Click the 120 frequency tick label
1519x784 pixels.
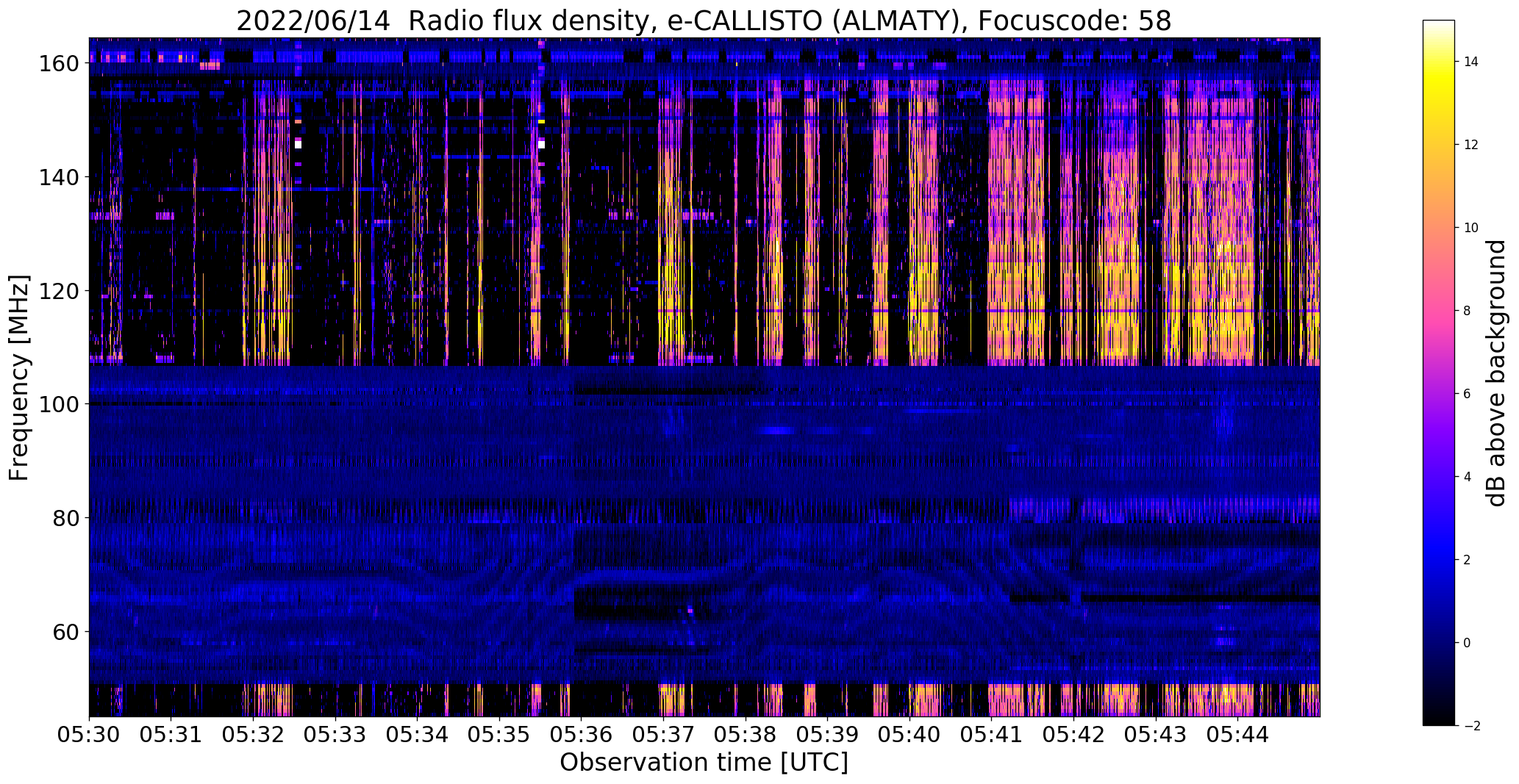59,291
